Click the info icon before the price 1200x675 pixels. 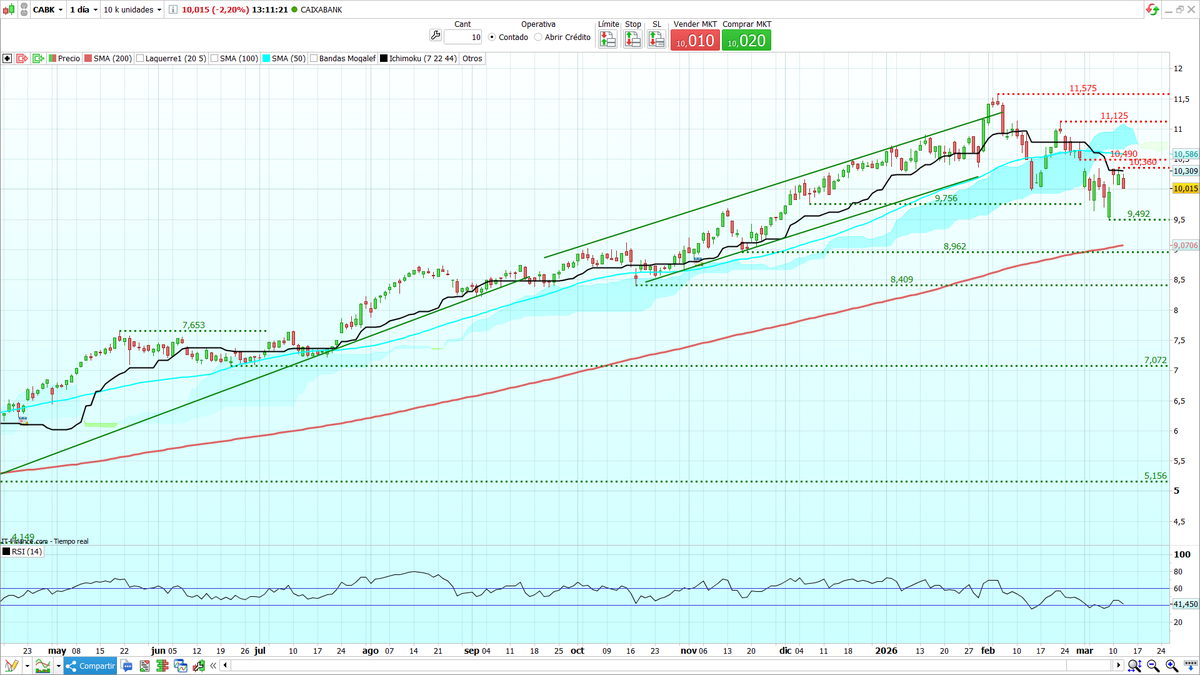173,9
